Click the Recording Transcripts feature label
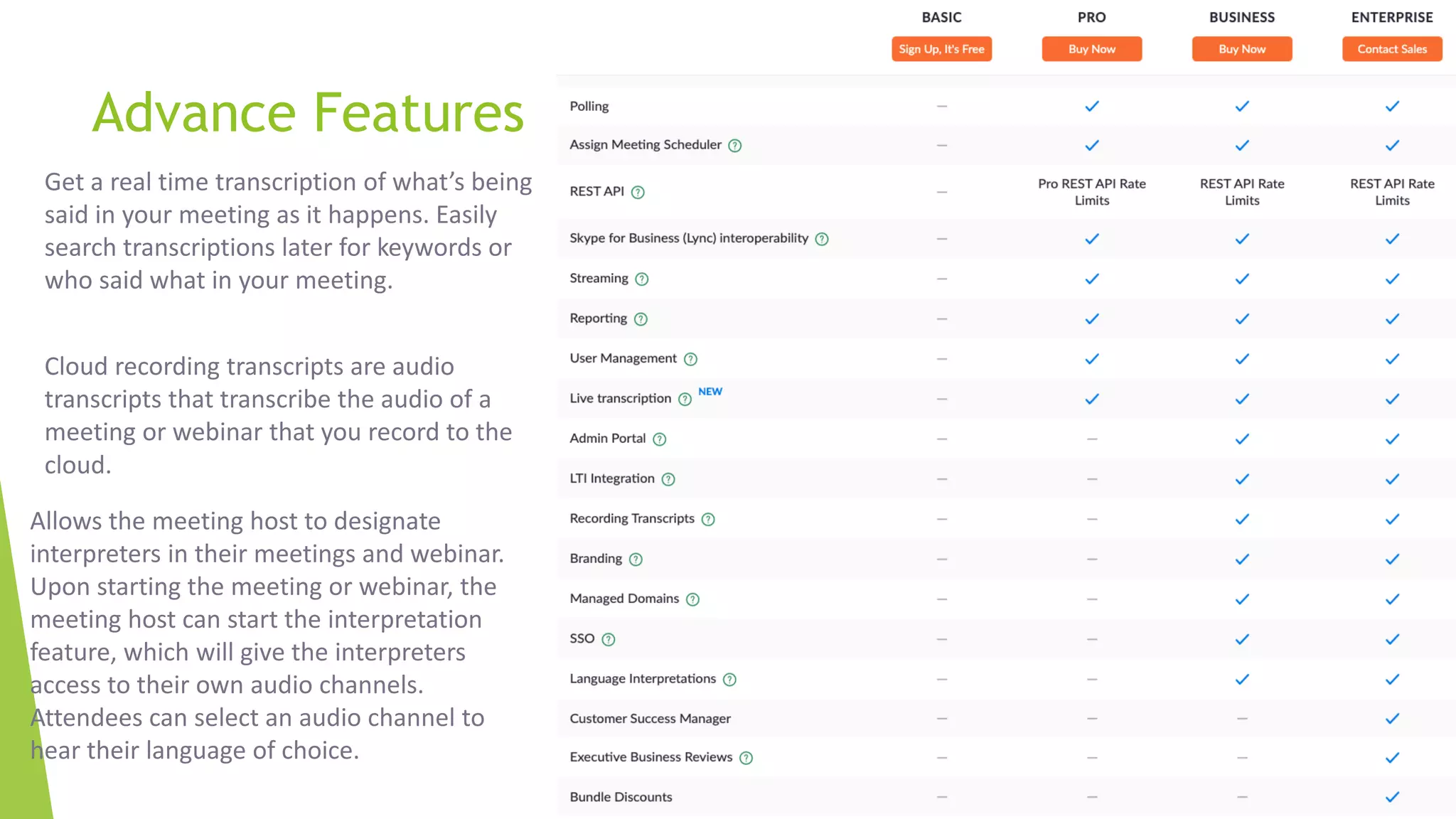Screen dimensions: 1456x819 [631, 518]
